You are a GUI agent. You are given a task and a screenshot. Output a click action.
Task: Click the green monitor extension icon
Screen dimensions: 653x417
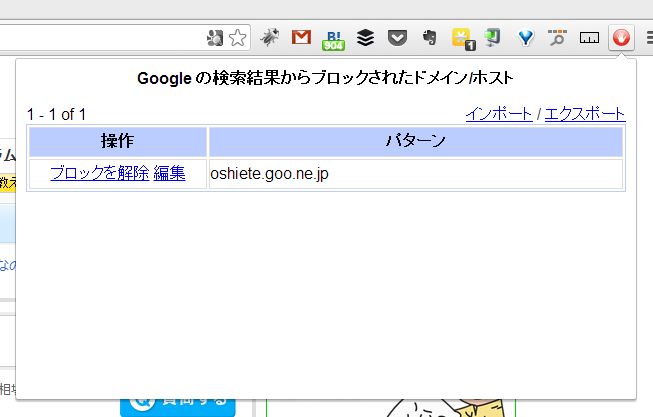[493, 37]
